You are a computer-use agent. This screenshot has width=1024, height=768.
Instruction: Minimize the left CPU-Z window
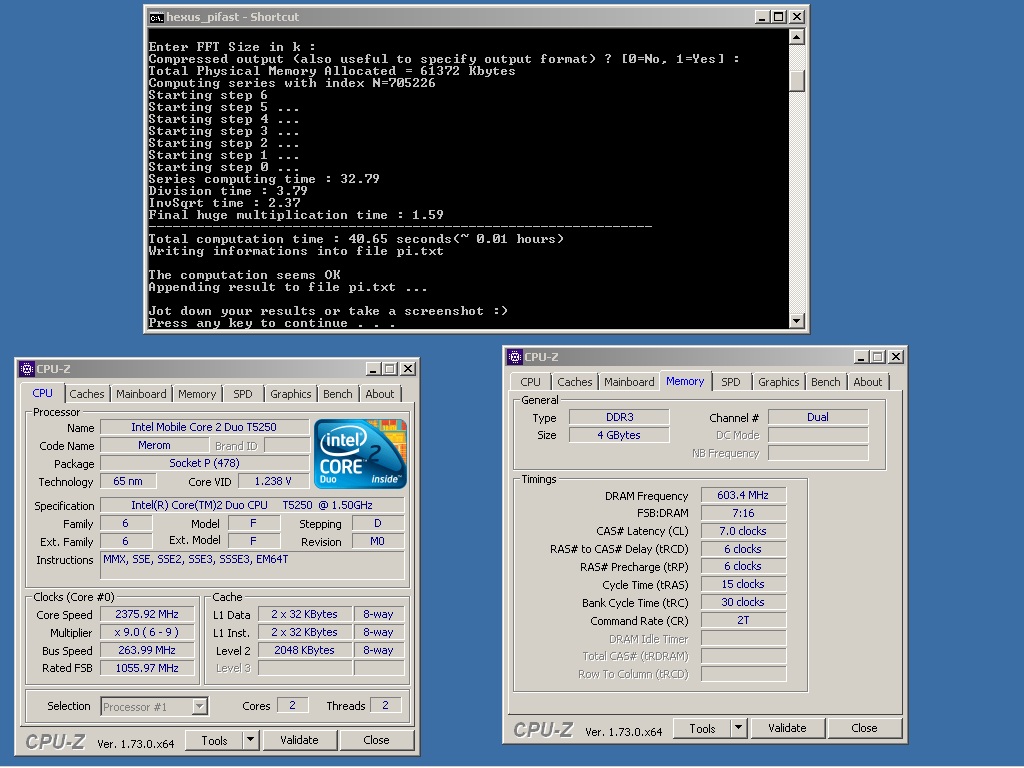tap(373, 369)
